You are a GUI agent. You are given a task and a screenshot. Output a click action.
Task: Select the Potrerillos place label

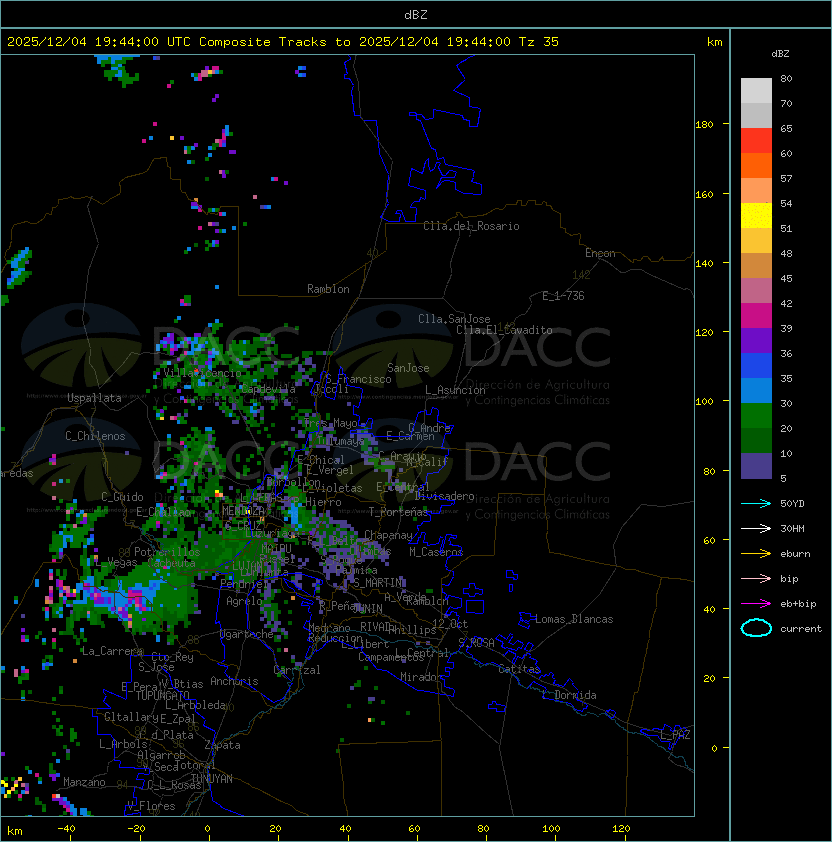[x=167, y=552]
